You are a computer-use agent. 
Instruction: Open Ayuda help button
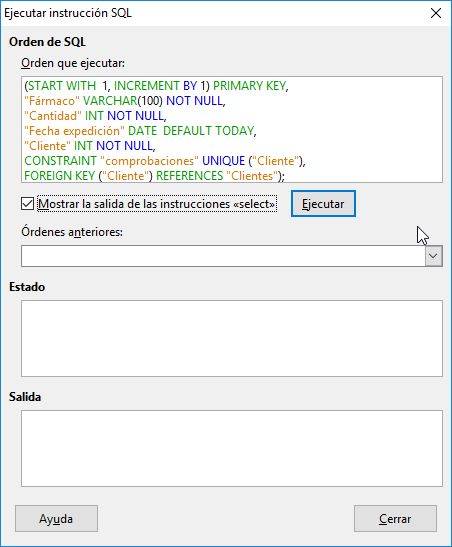(x=56, y=518)
